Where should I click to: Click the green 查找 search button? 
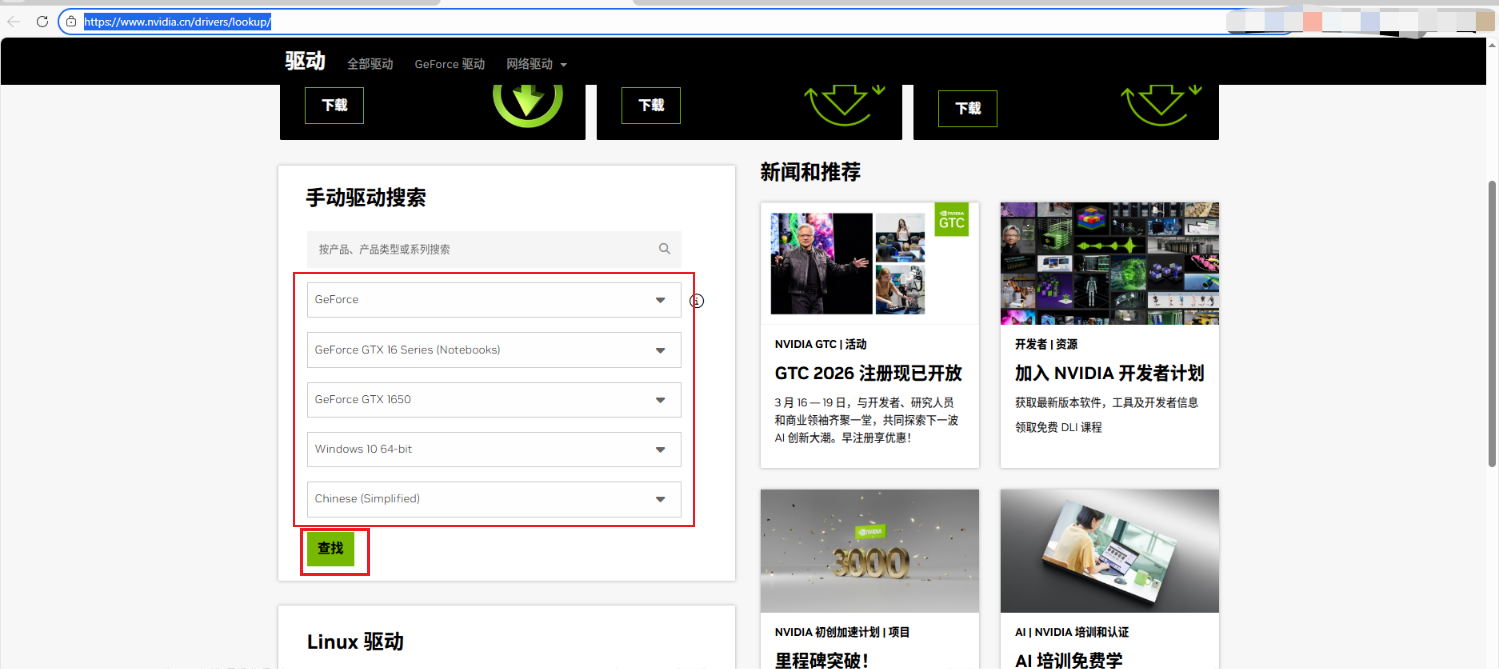pyautogui.click(x=330, y=548)
